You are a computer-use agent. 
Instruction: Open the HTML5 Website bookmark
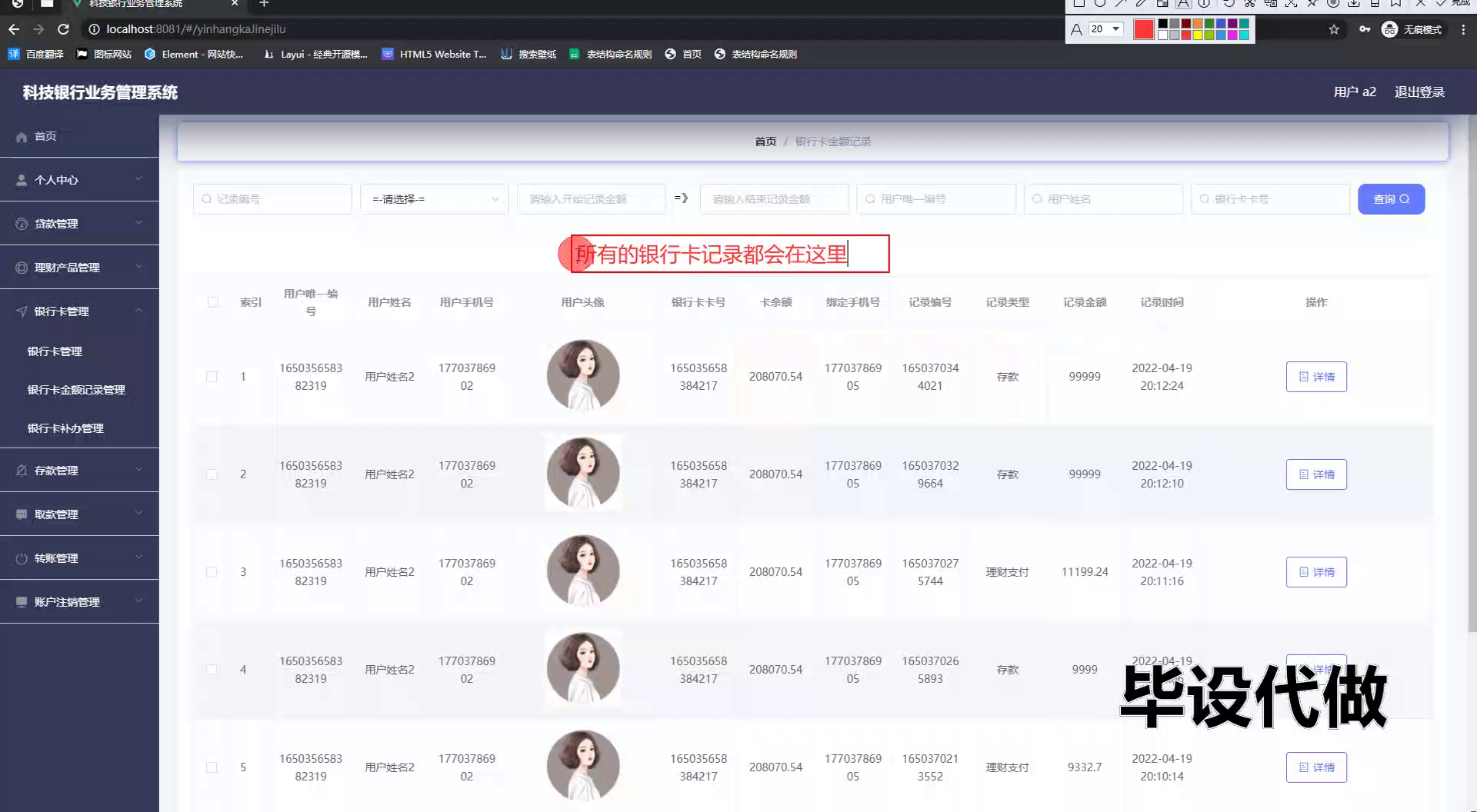(435, 54)
